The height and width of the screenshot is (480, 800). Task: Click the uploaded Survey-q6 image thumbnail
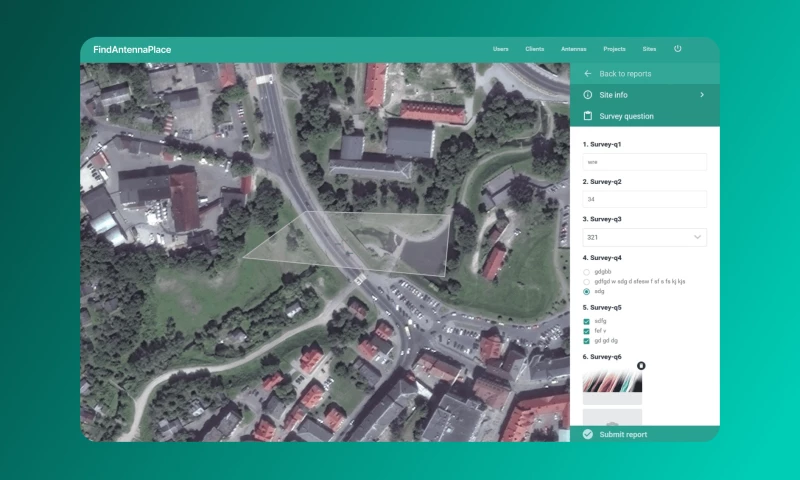coord(612,383)
